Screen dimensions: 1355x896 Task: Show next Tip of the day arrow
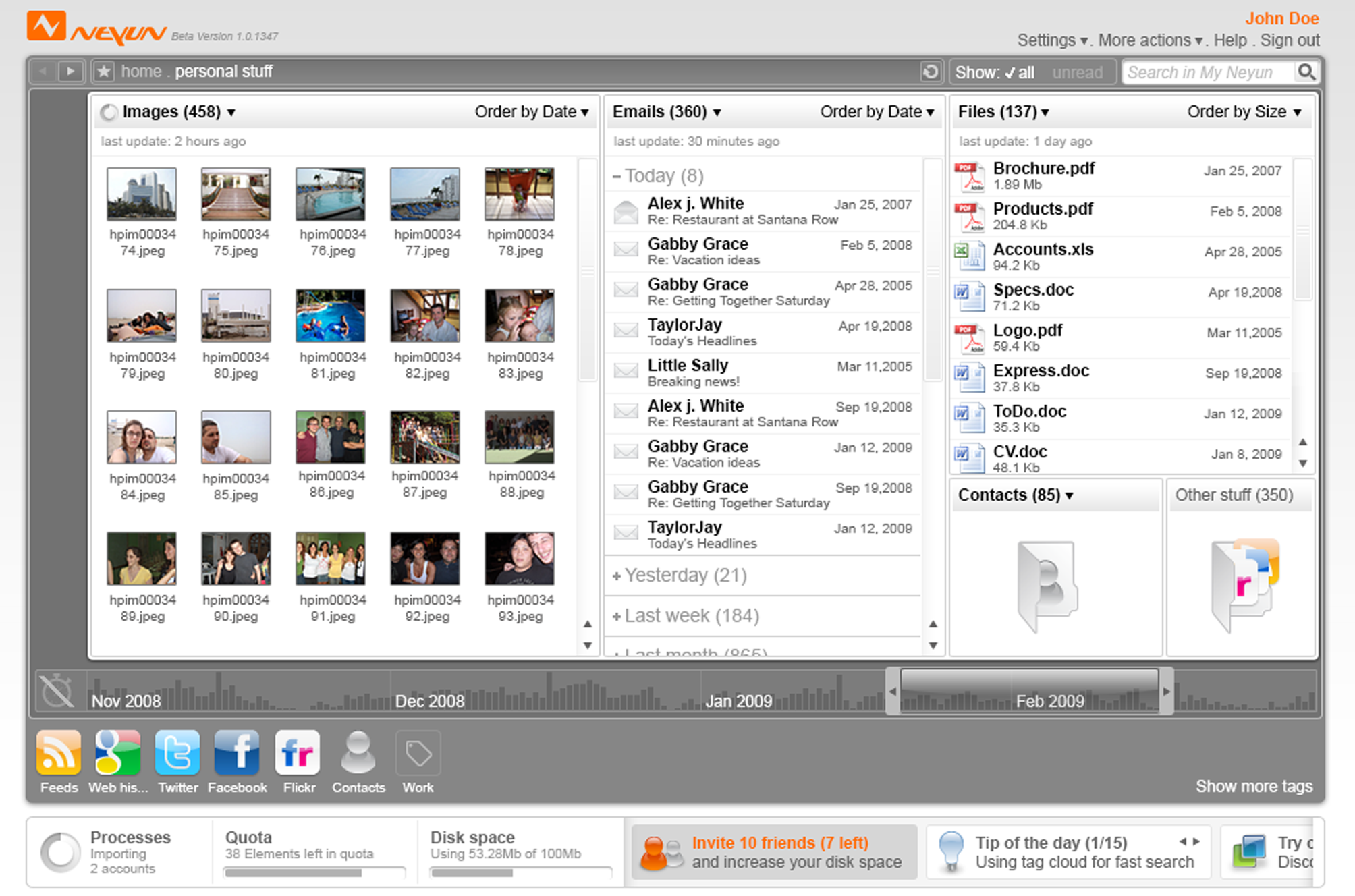(1196, 841)
